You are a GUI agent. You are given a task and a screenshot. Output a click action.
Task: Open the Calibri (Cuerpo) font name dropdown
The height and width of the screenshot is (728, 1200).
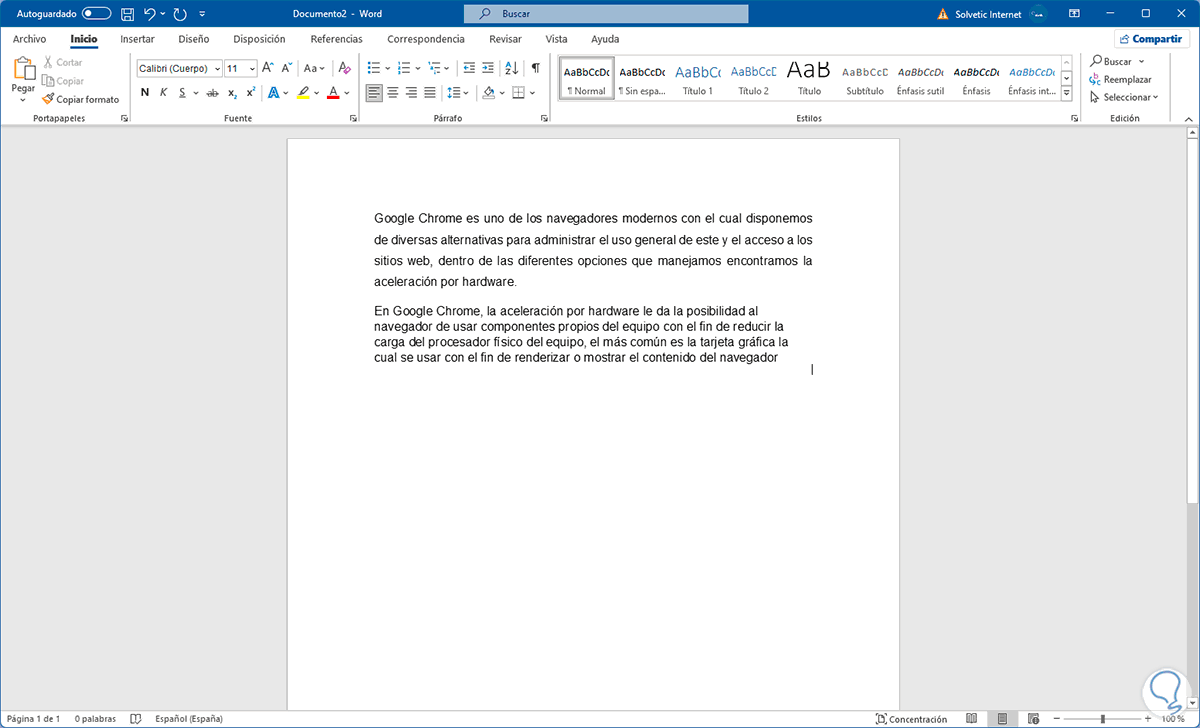pos(217,68)
